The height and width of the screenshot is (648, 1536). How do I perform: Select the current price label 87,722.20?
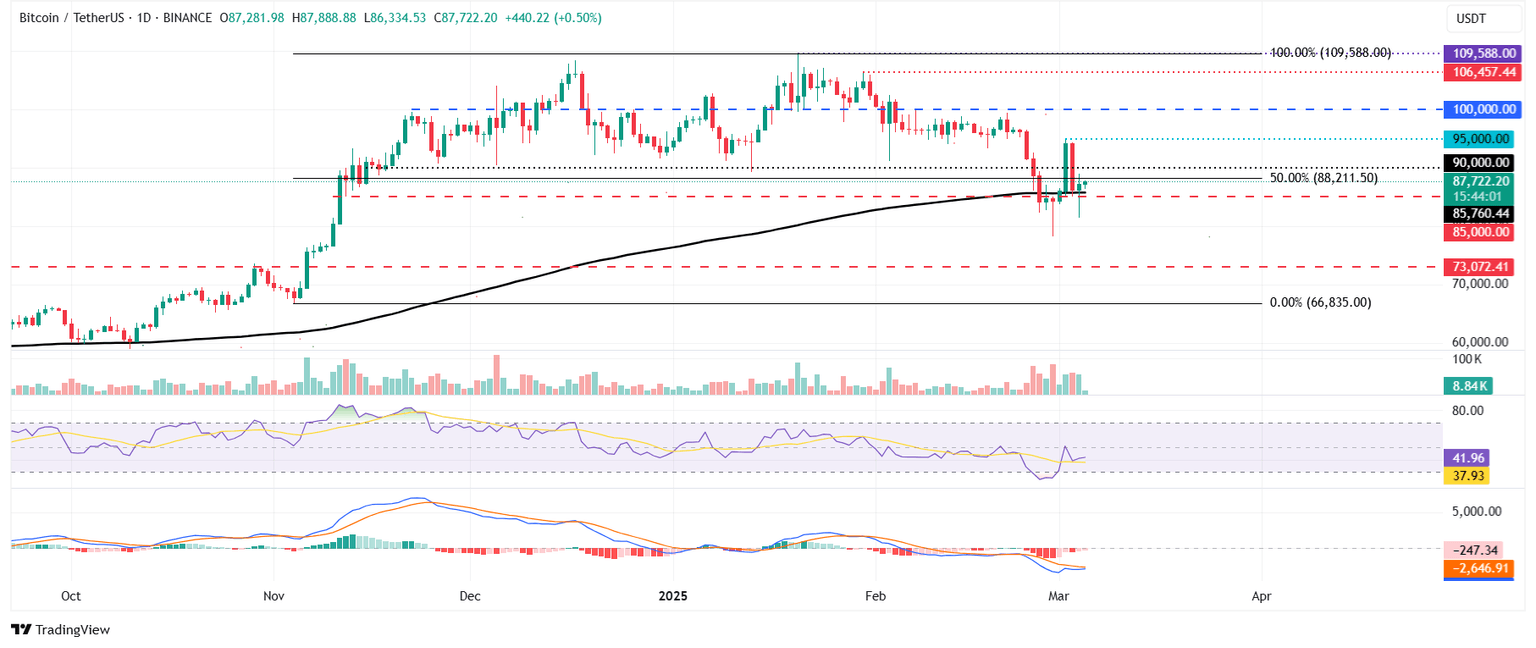[x=1483, y=183]
